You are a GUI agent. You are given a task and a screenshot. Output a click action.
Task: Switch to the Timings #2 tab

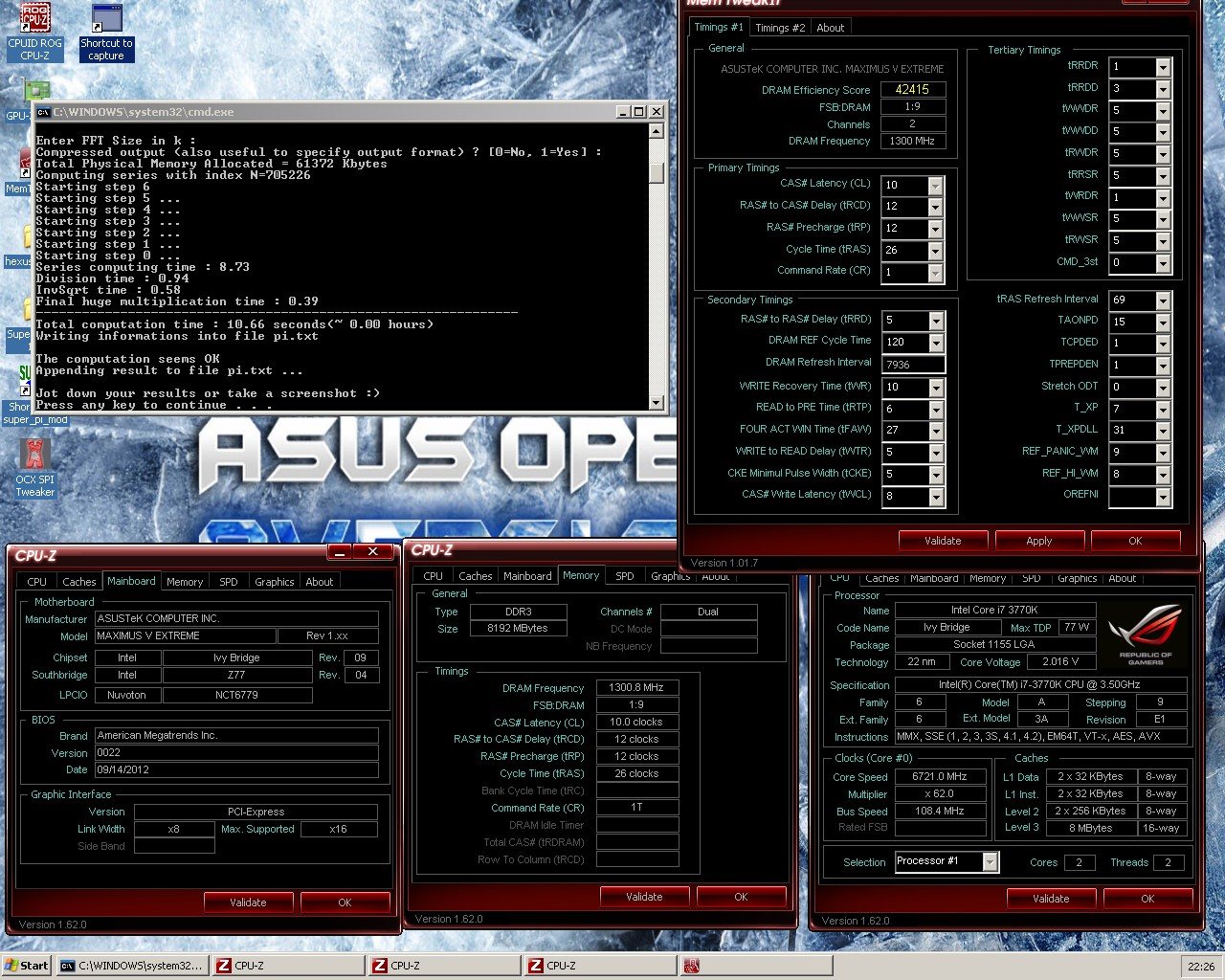tap(780, 28)
